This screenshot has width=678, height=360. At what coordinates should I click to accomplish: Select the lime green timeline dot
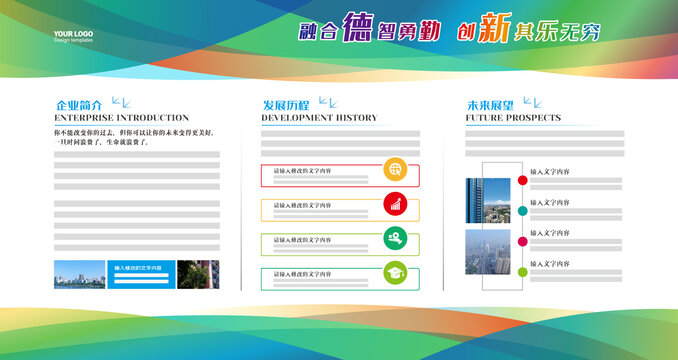pyautogui.click(x=523, y=272)
